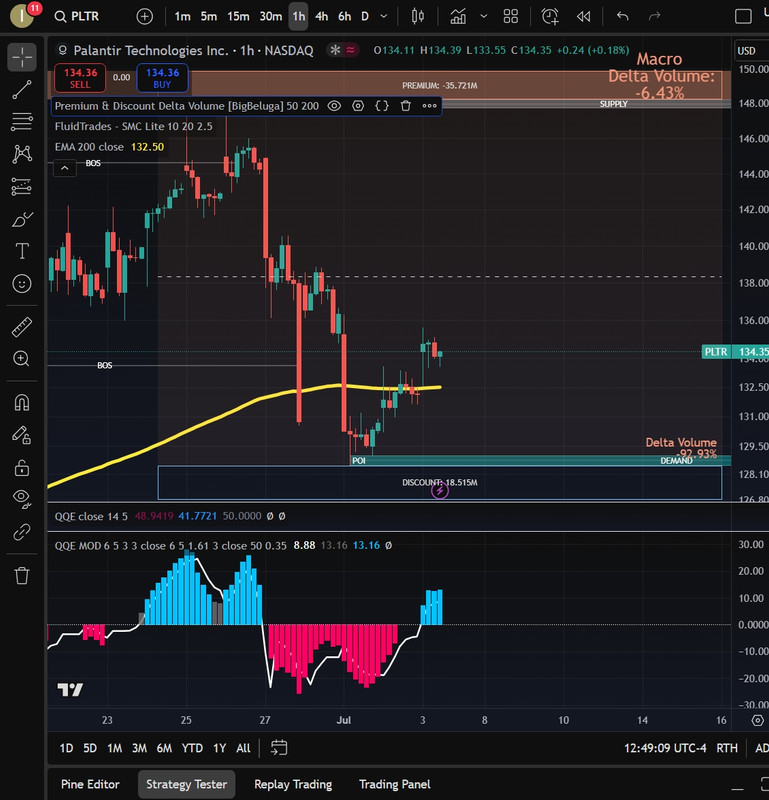Collapse the indicator legend chevron
This screenshot has height=800, width=769.
click(65, 167)
